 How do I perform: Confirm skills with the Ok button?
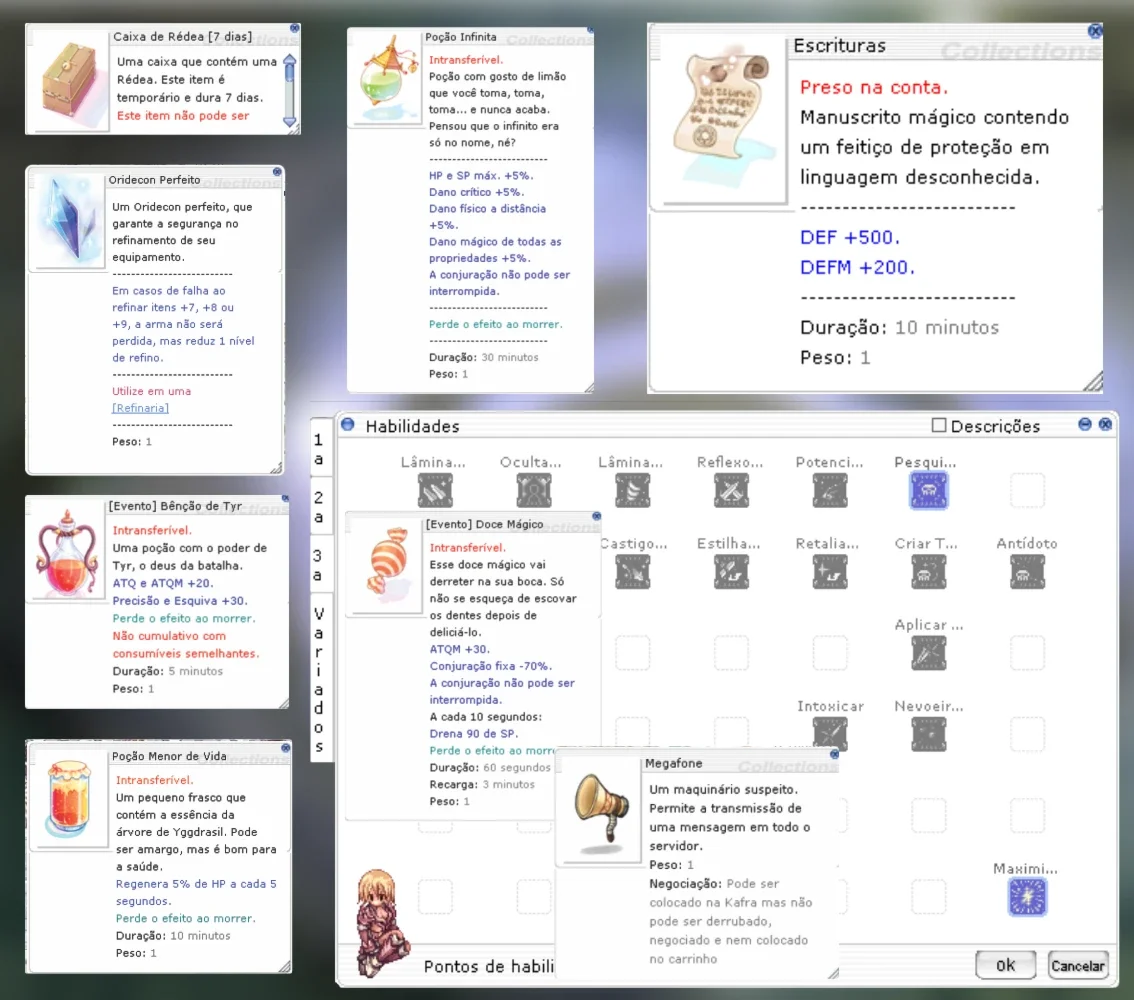(x=1005, y=965)
